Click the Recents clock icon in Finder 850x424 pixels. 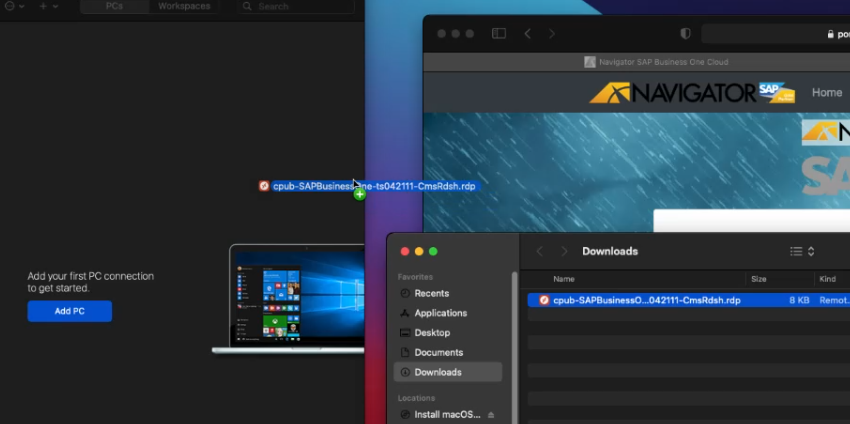[405, 293]
